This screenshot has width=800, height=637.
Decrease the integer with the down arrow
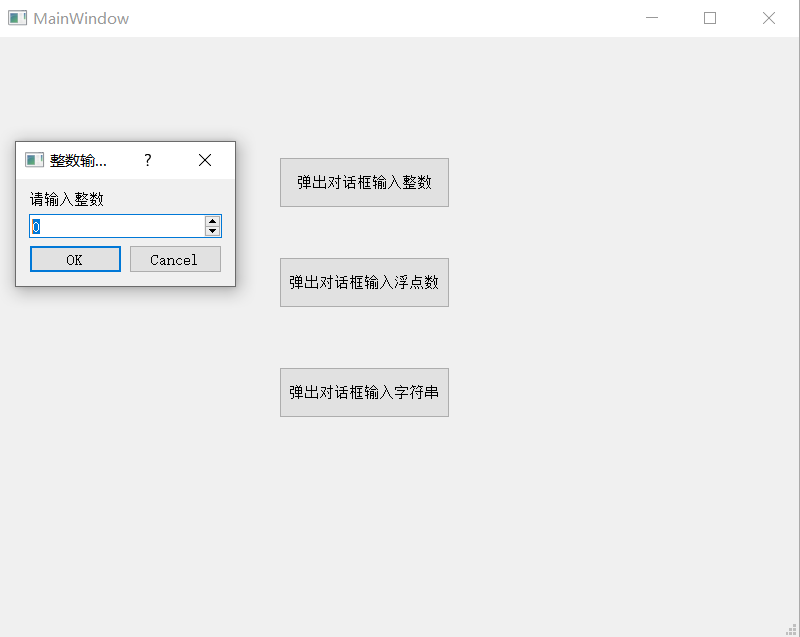pos(212,232)
